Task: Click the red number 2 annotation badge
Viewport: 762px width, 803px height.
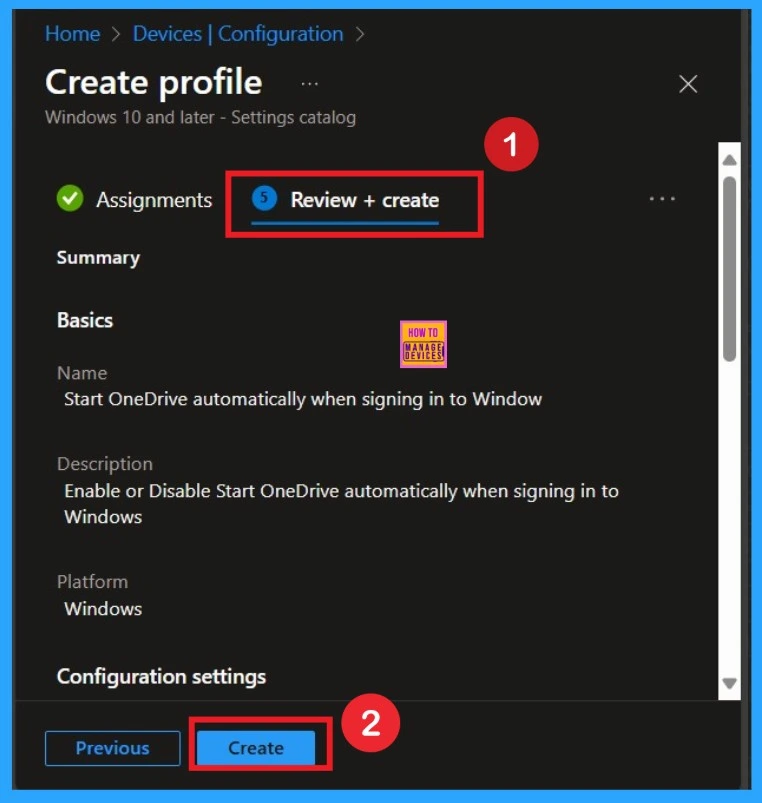Action: (x=370, y=723)
